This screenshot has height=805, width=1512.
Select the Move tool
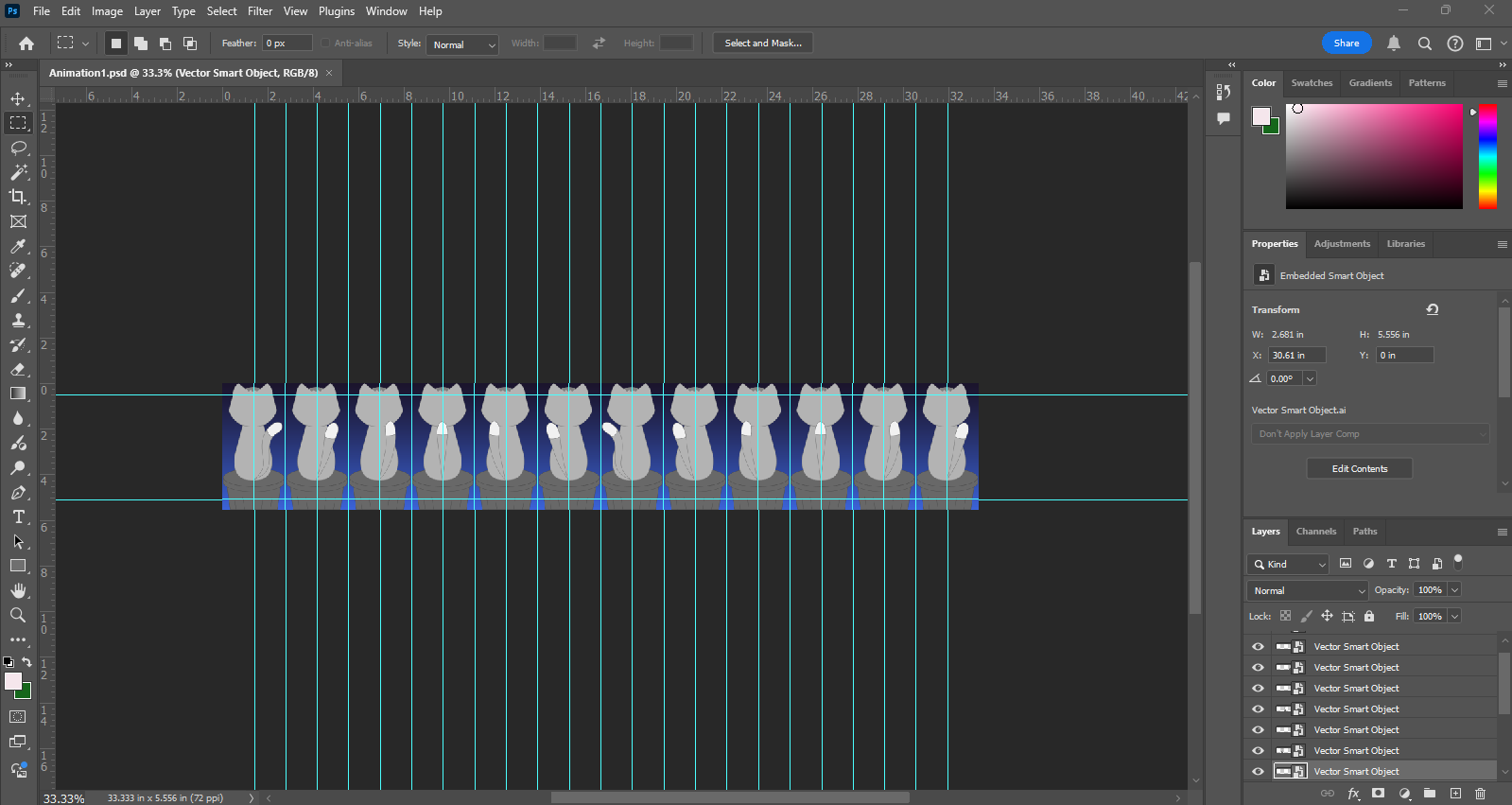click(18, 98)
